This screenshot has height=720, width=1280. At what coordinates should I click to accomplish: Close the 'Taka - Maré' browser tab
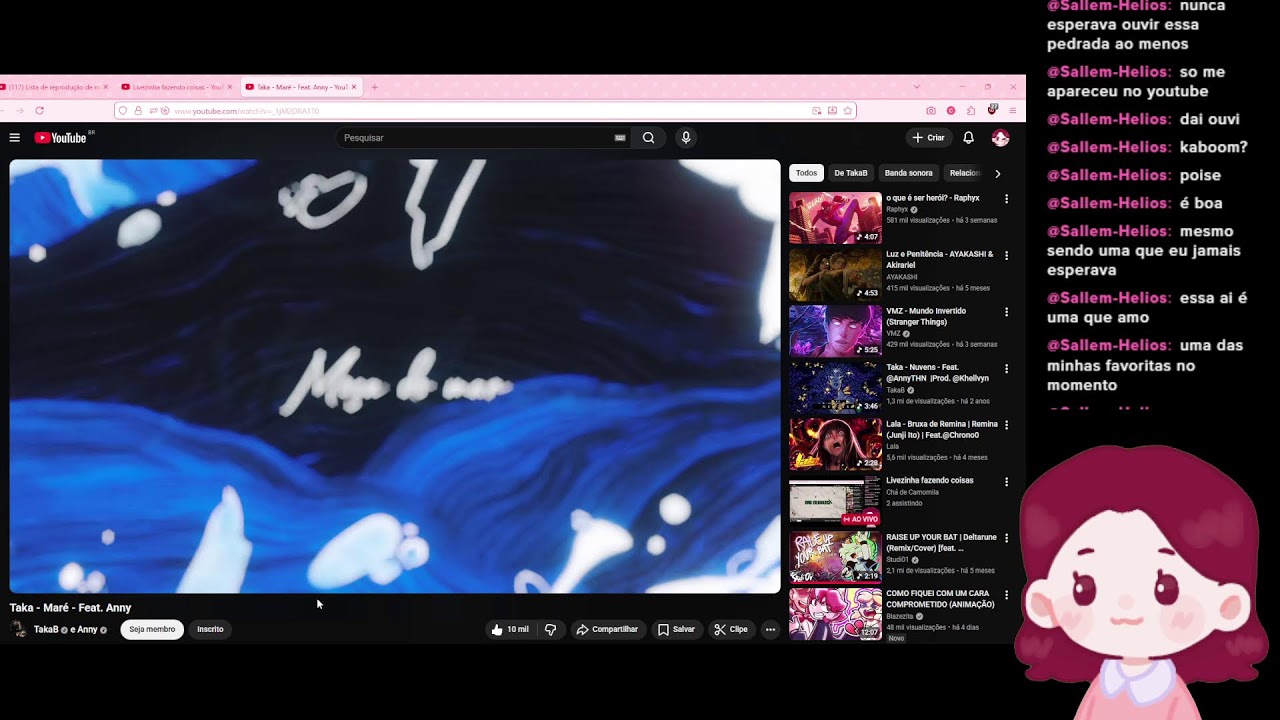354,87
